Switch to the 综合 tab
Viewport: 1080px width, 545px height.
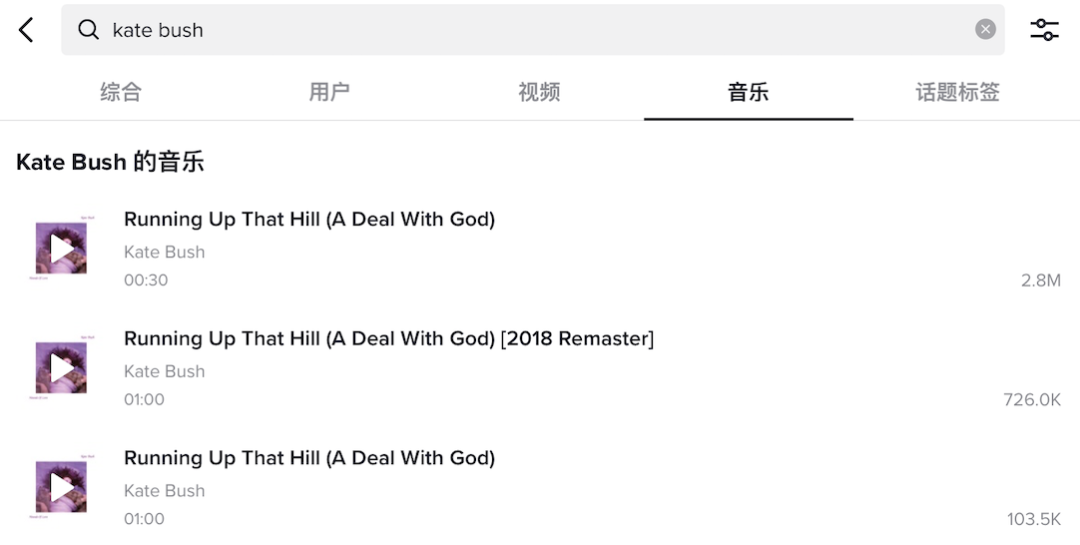[x=121, y=93]
